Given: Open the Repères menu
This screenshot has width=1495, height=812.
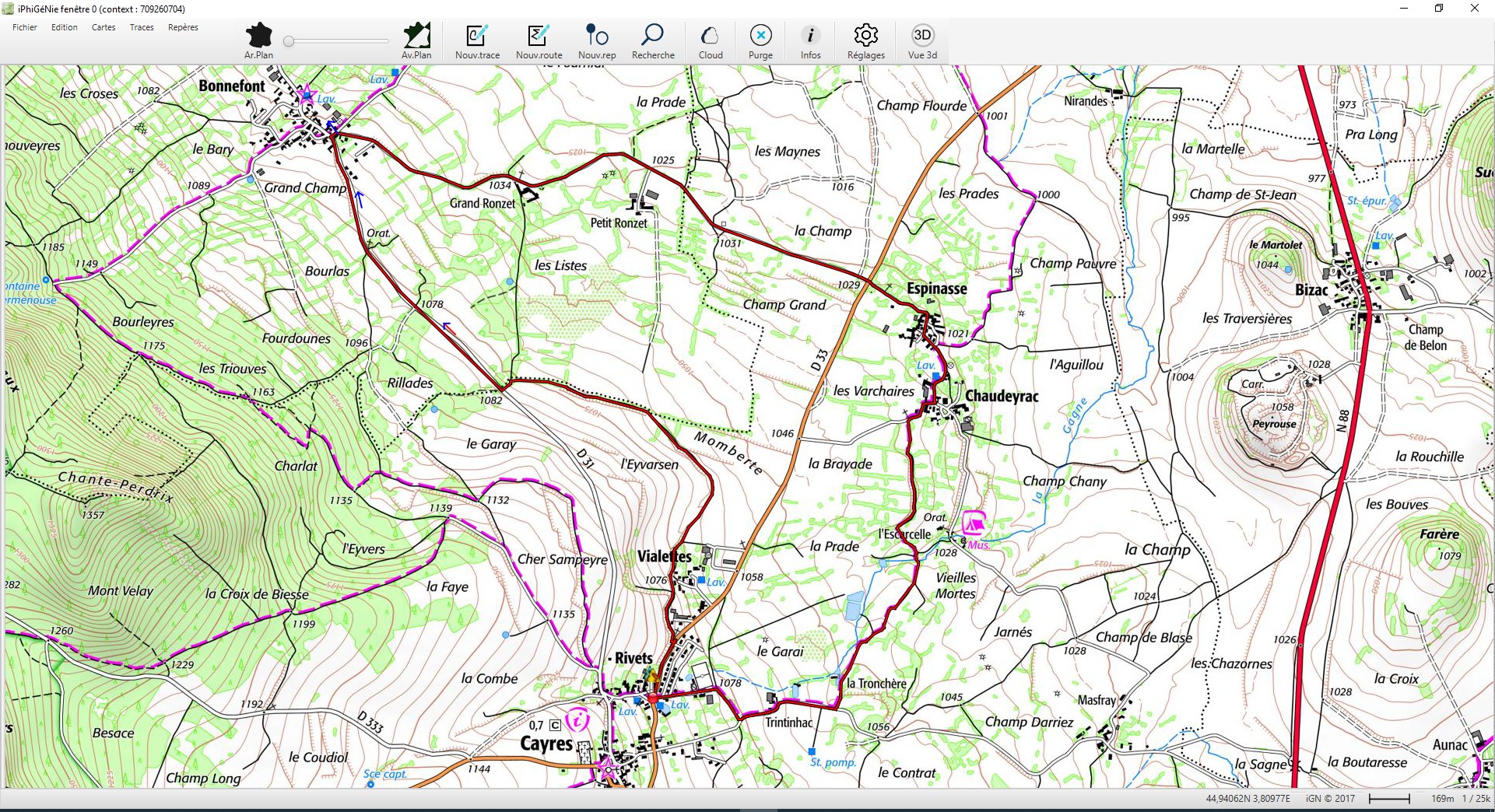Looking at the screenshot, I should point(183,27).
